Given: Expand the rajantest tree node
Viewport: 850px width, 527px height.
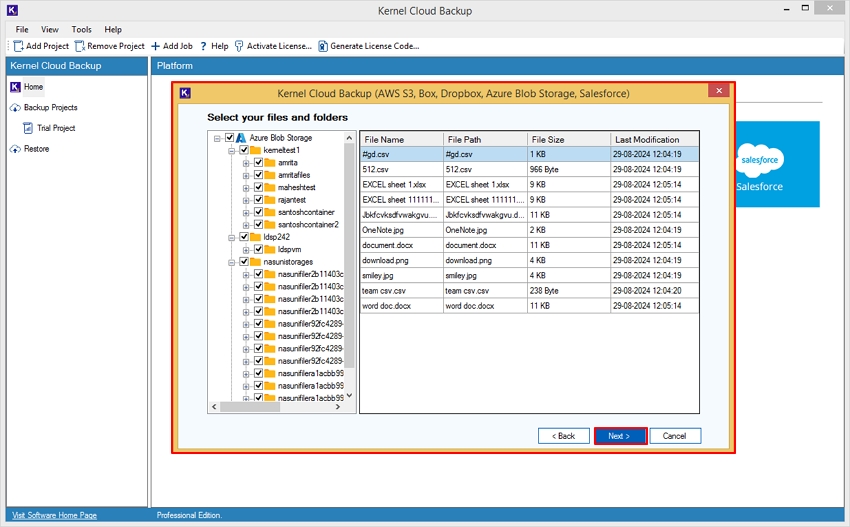Looking at the screenshot, I should [x=246, y=201].
